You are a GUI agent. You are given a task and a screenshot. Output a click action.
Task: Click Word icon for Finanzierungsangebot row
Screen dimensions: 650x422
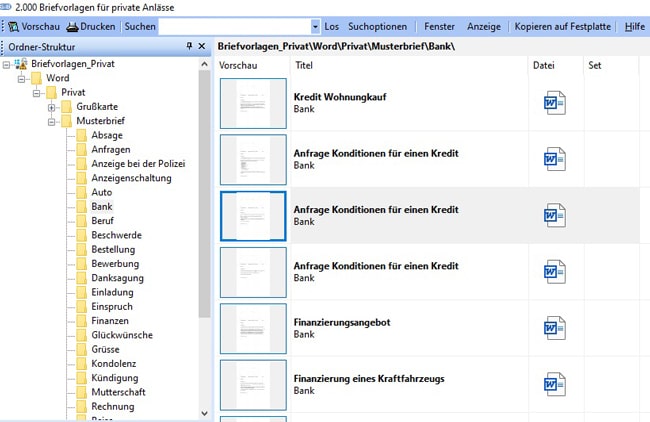point(554,327)
